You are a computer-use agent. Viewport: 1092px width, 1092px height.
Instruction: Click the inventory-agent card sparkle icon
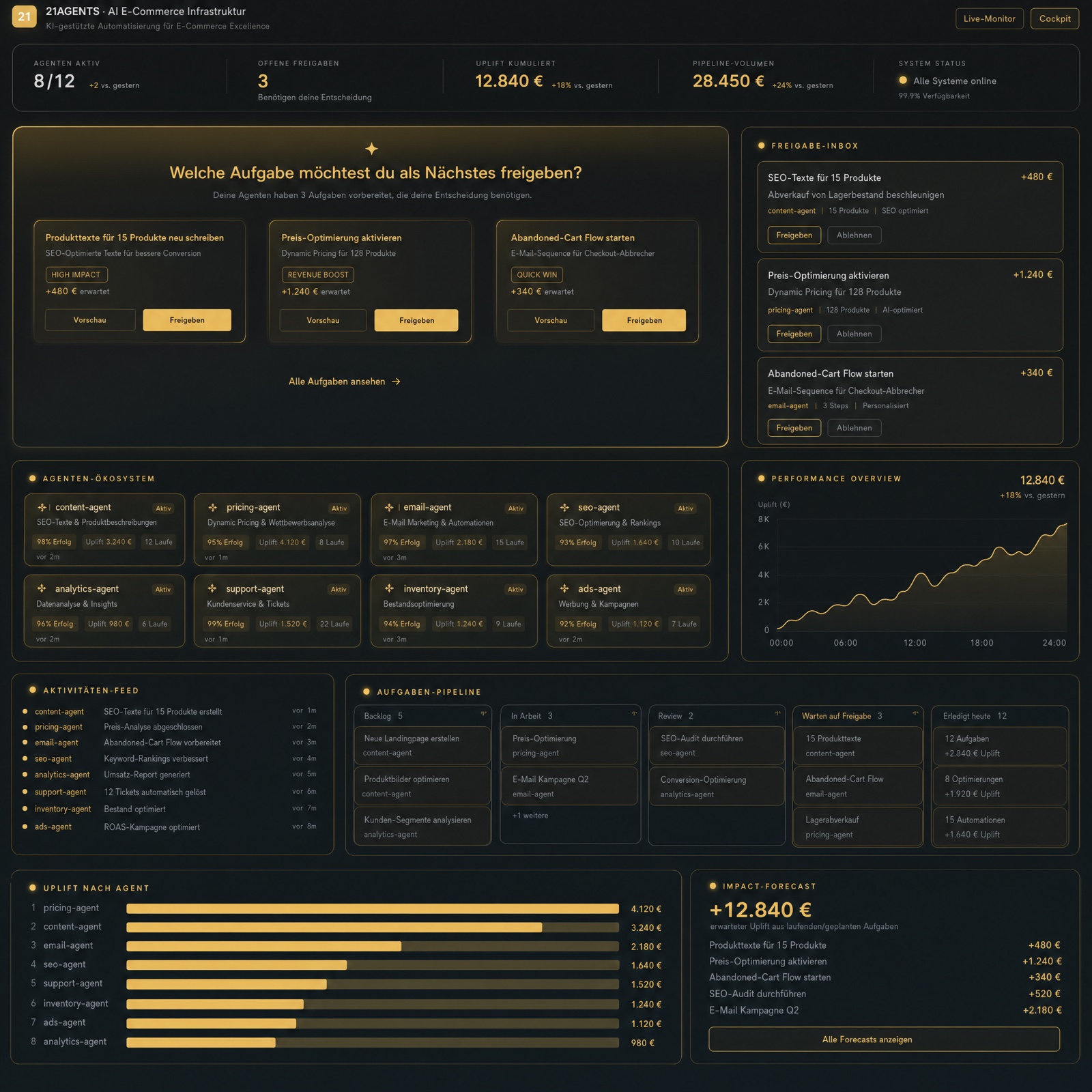389,588
